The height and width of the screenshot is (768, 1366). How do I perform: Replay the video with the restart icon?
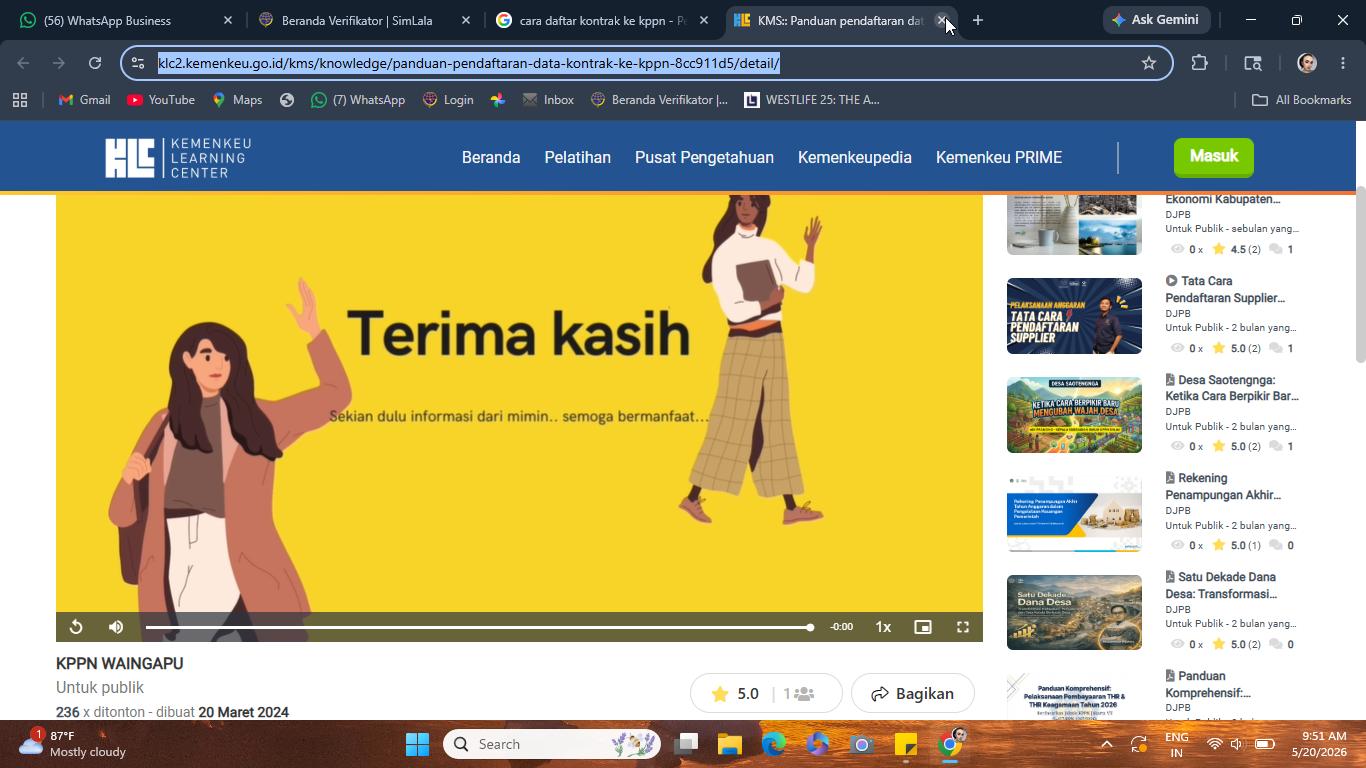(76, 627)
